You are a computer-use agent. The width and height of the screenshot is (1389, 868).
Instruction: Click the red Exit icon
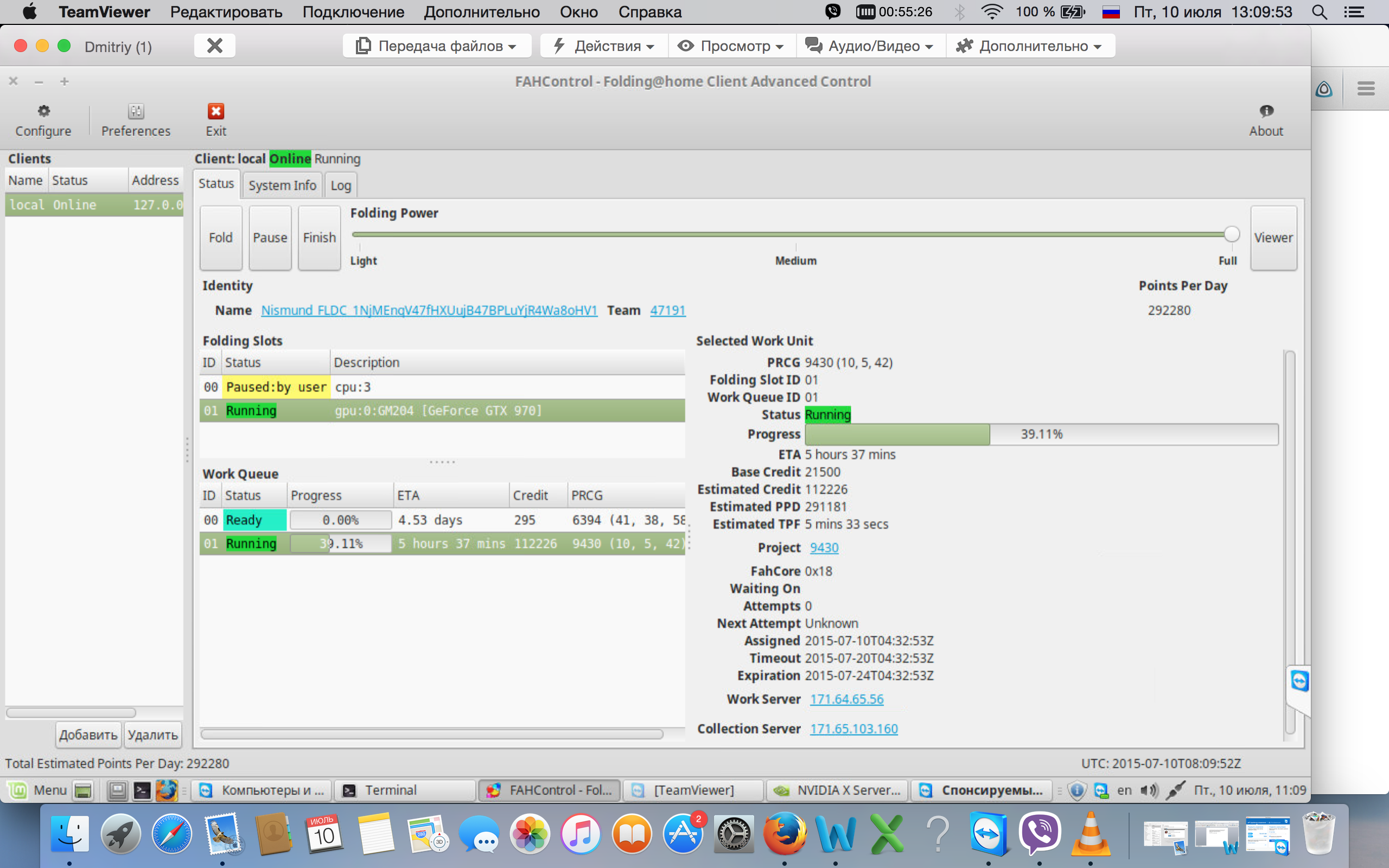point(216,111)
